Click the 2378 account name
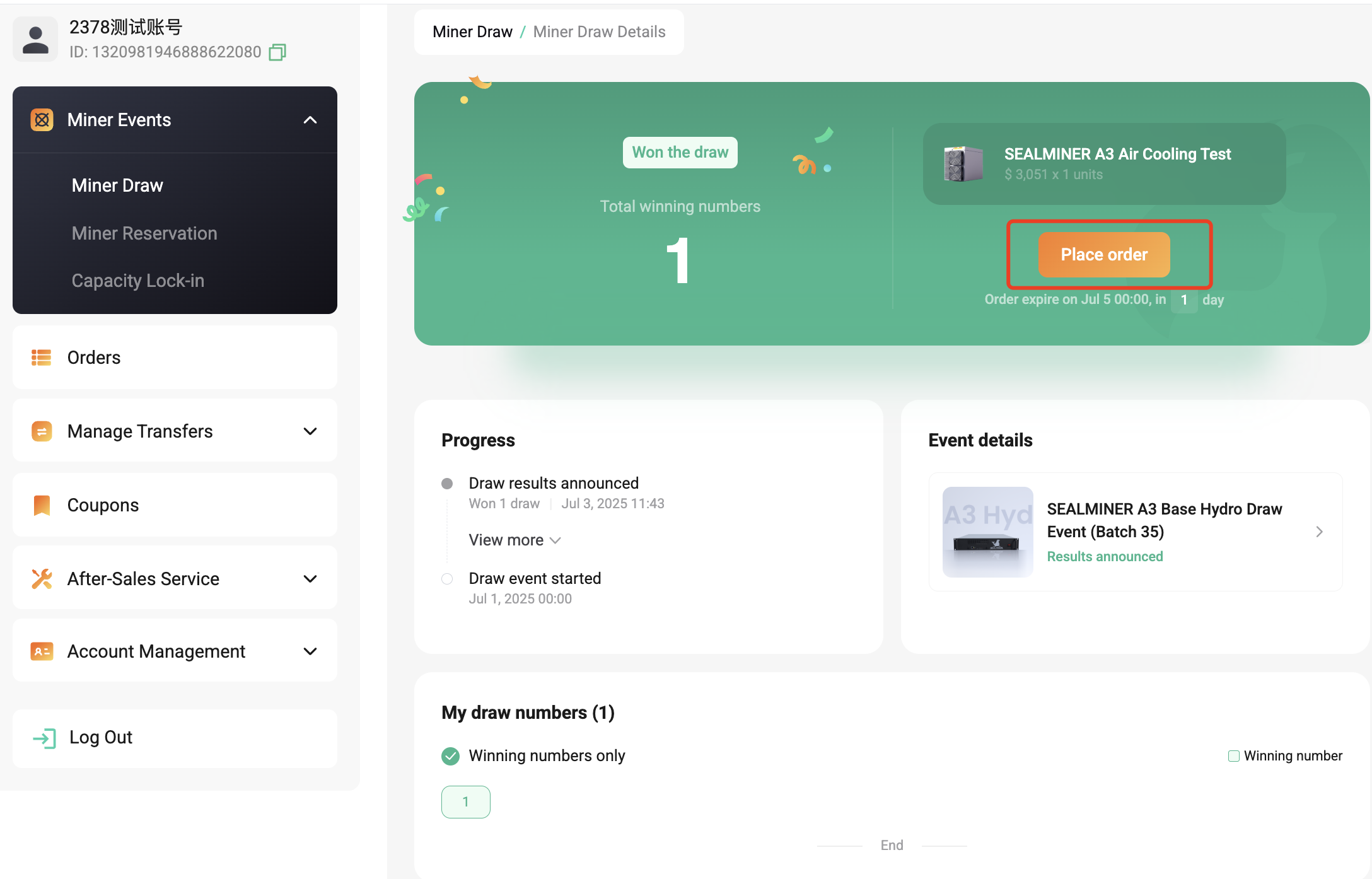1372x879 pixels. tap(125, 27)
